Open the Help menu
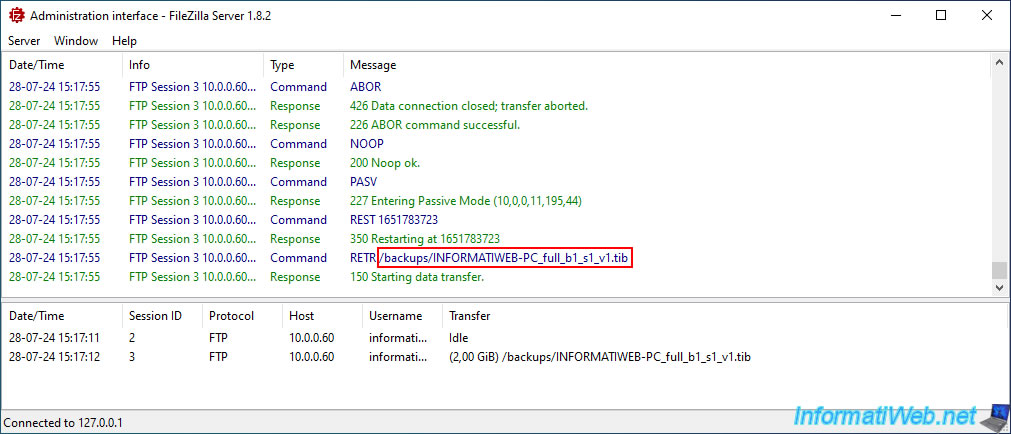Image resolution: width=1011 pixels, height=434 pixels. click(x=124, y=41)
